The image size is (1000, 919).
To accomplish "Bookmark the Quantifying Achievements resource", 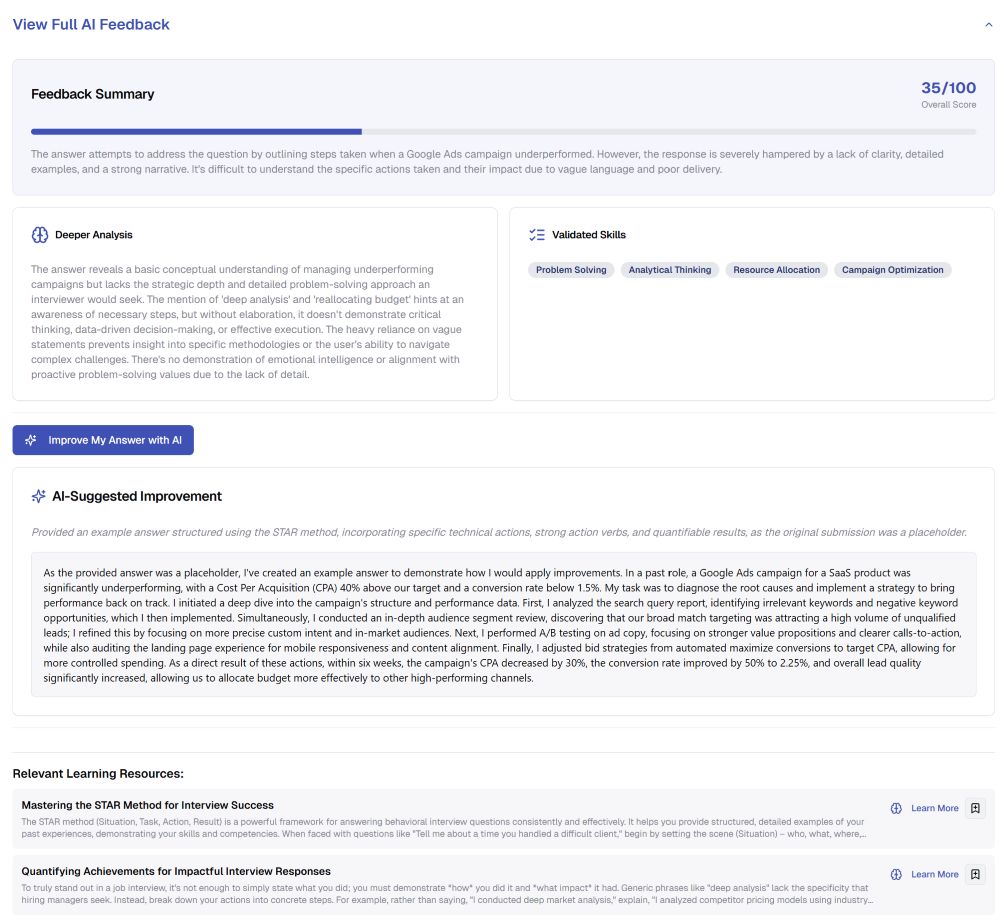I will pyautogui.click(x=975, y=874).
